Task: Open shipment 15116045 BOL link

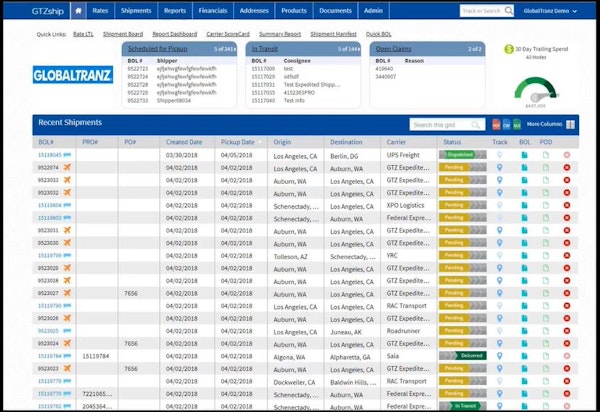Action: point(49,155)
